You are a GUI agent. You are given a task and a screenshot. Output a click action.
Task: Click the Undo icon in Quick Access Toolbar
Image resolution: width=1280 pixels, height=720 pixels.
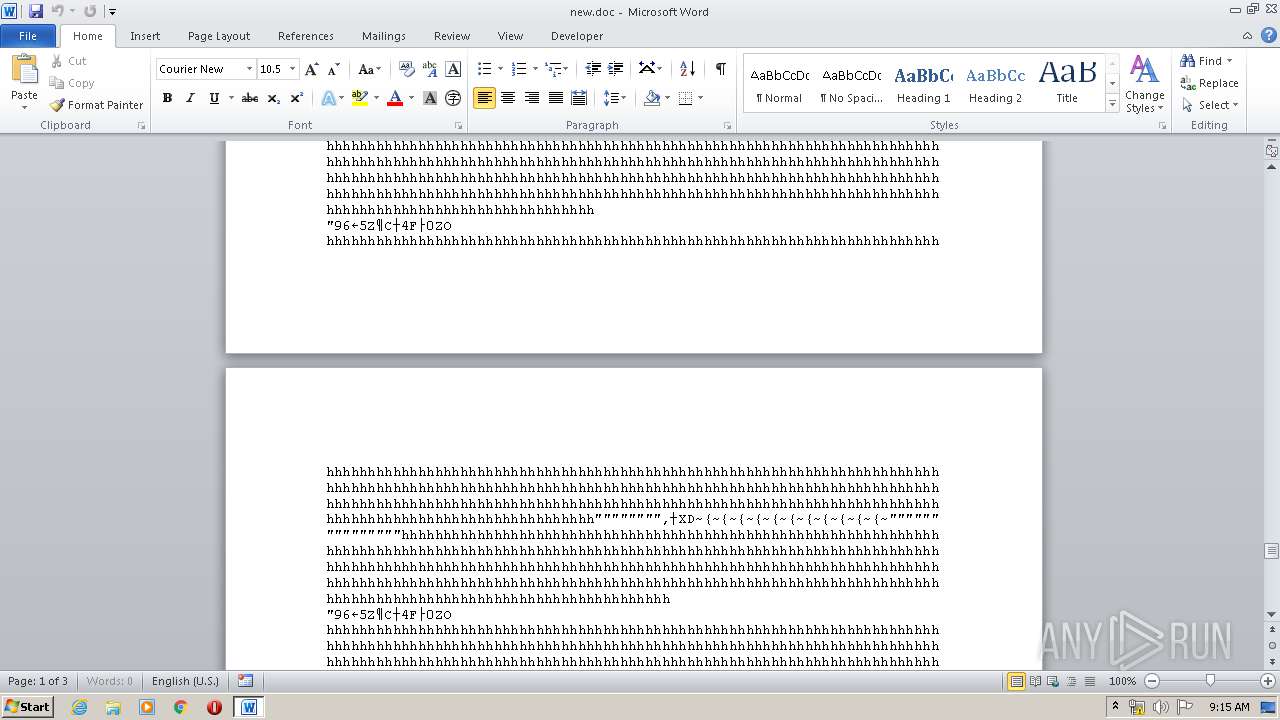58,11
